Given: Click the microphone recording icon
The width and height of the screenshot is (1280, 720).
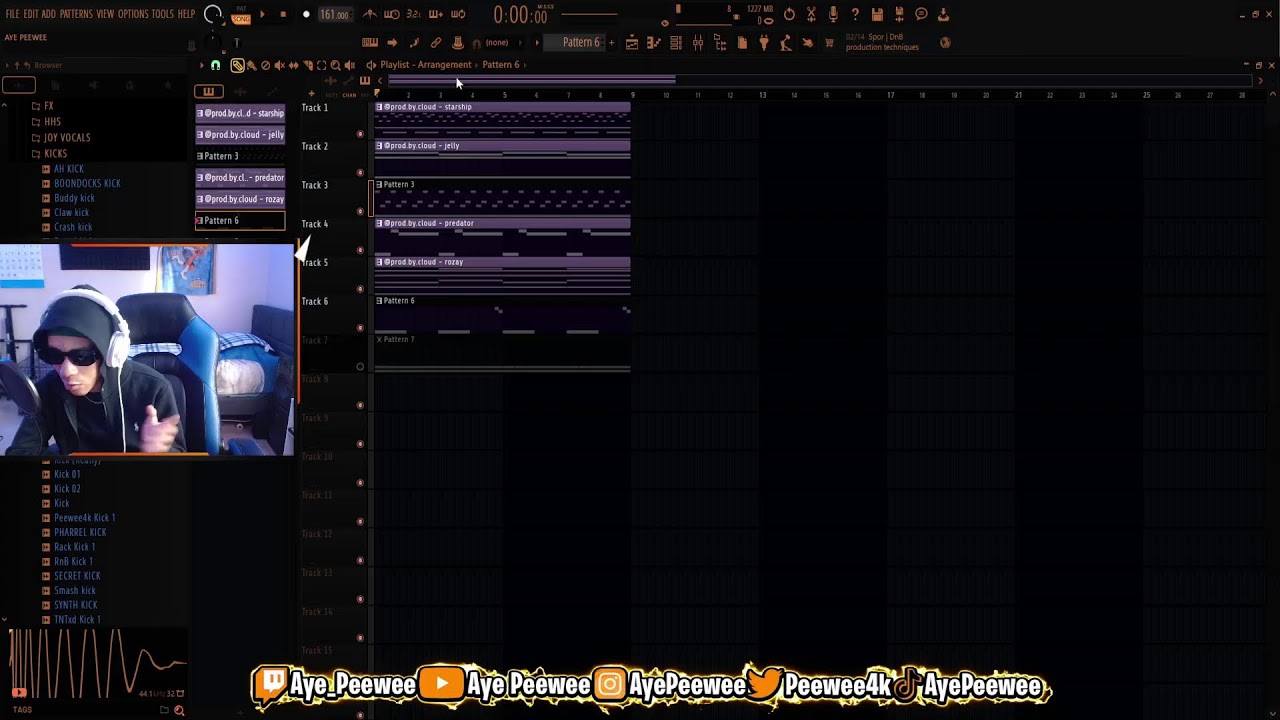Looking at the screenshot, I should click(x=833, y=14).
